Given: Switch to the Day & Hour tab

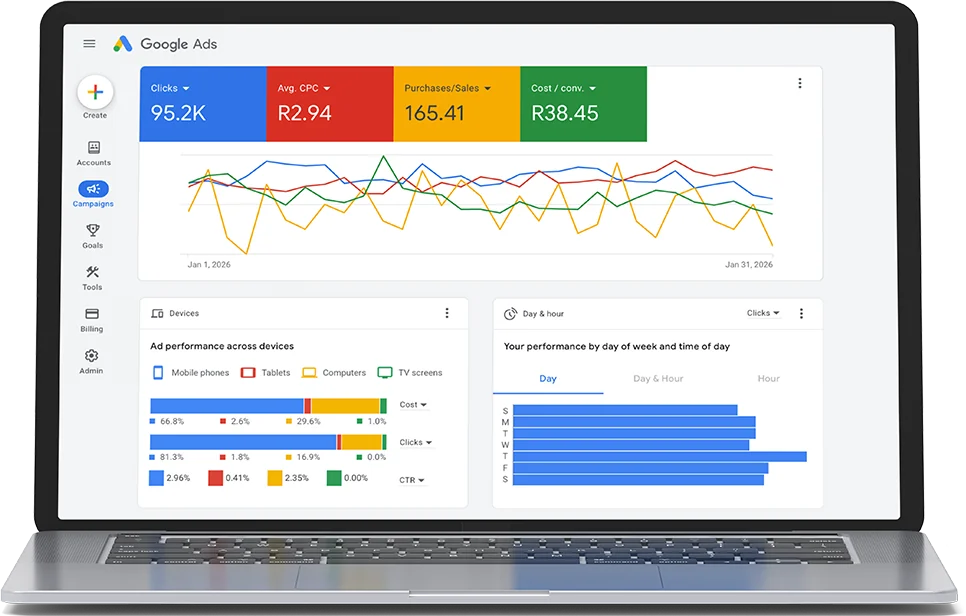Looking at the screenshot, I should point(658,379).
